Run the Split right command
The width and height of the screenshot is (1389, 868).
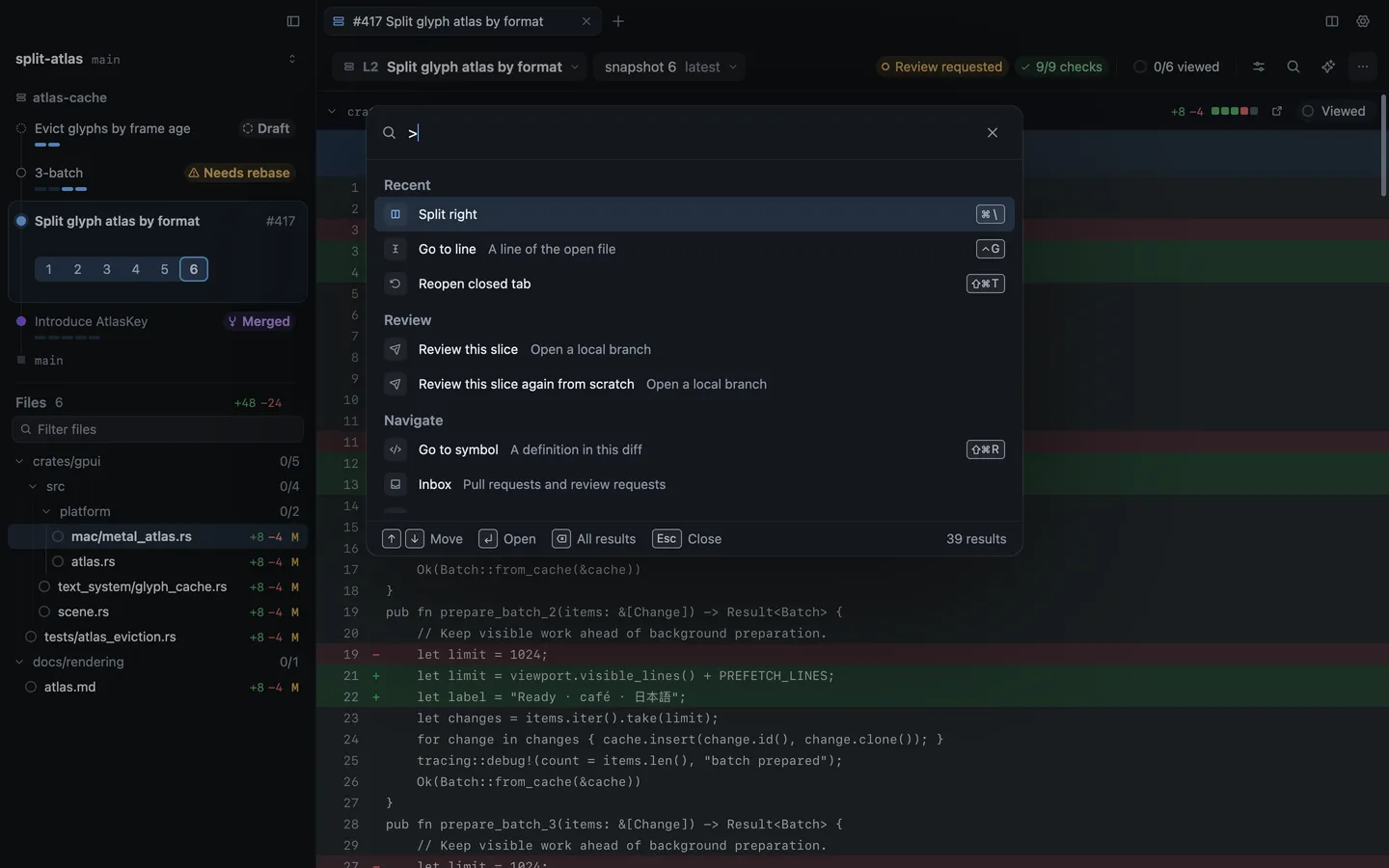click(x=694, y=214)
